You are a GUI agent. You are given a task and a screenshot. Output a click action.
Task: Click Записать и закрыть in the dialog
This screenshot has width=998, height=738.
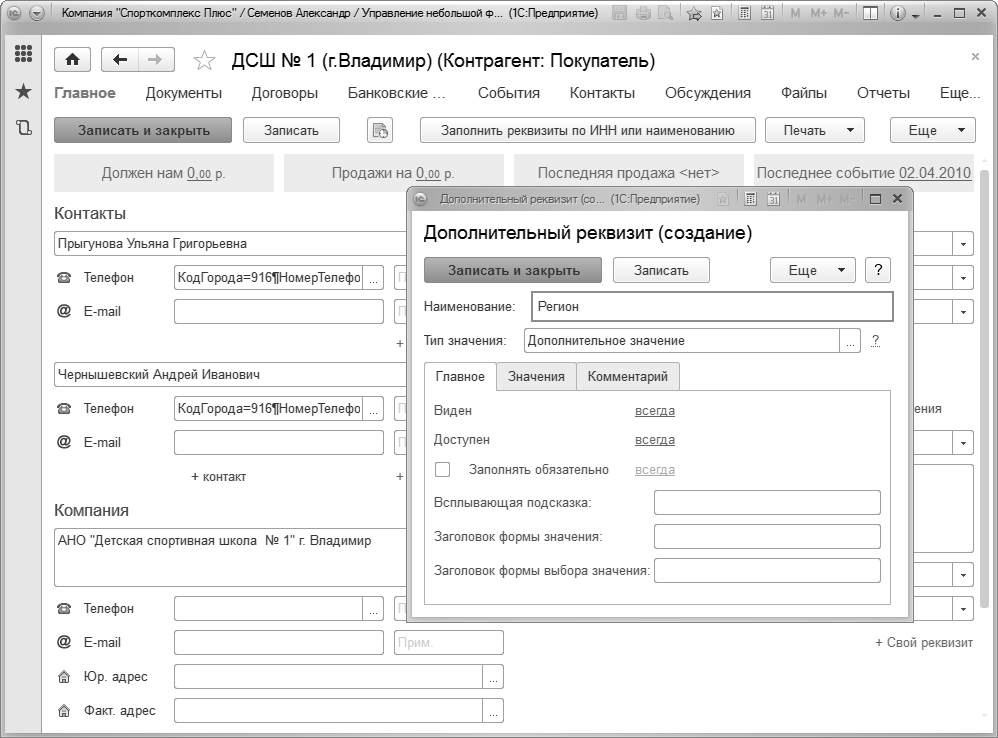click(x=513, y=270)
